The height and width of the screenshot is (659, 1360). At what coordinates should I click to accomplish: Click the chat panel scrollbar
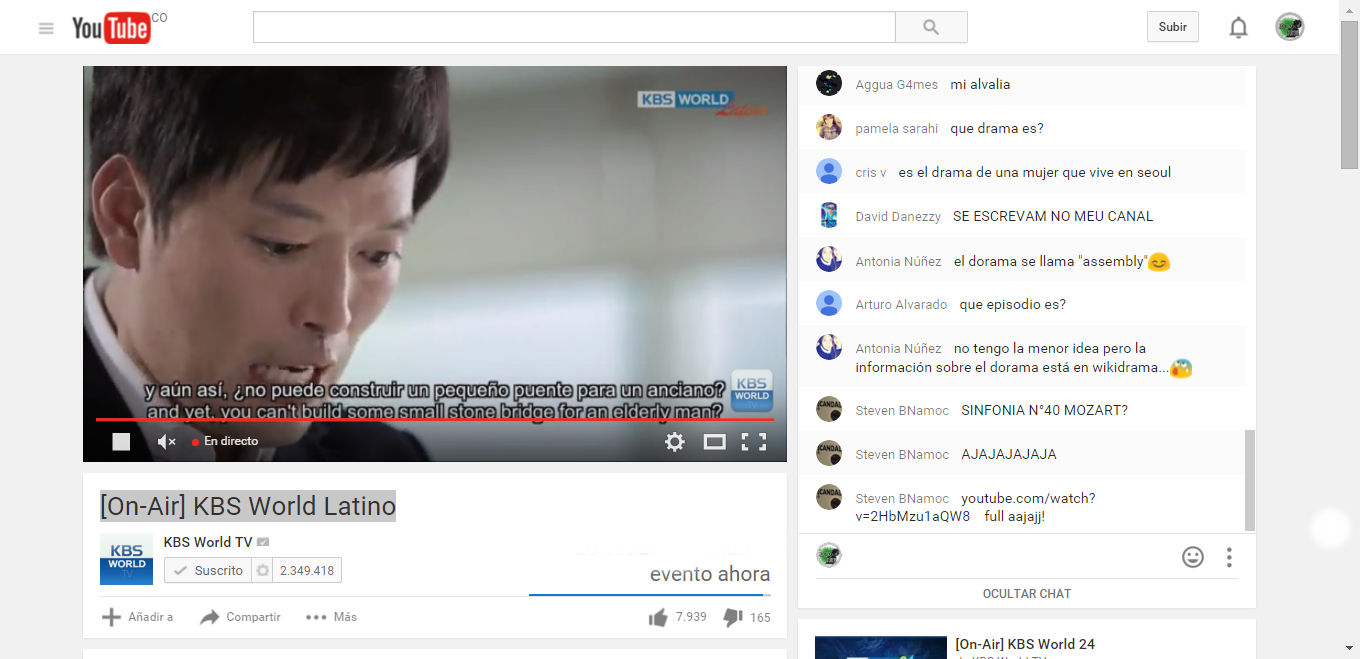[x=1250, y=480]
